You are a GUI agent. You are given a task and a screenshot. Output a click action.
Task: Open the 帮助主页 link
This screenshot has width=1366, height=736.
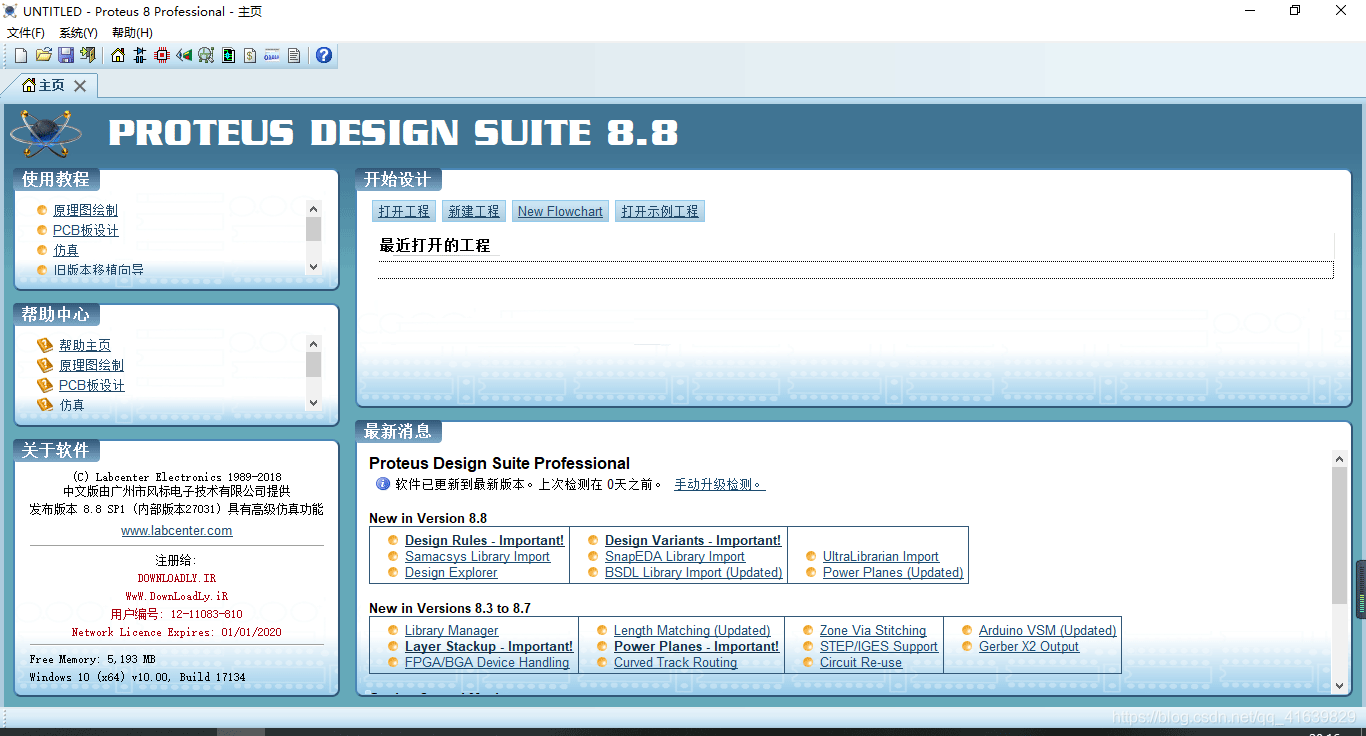click(85, 345)
